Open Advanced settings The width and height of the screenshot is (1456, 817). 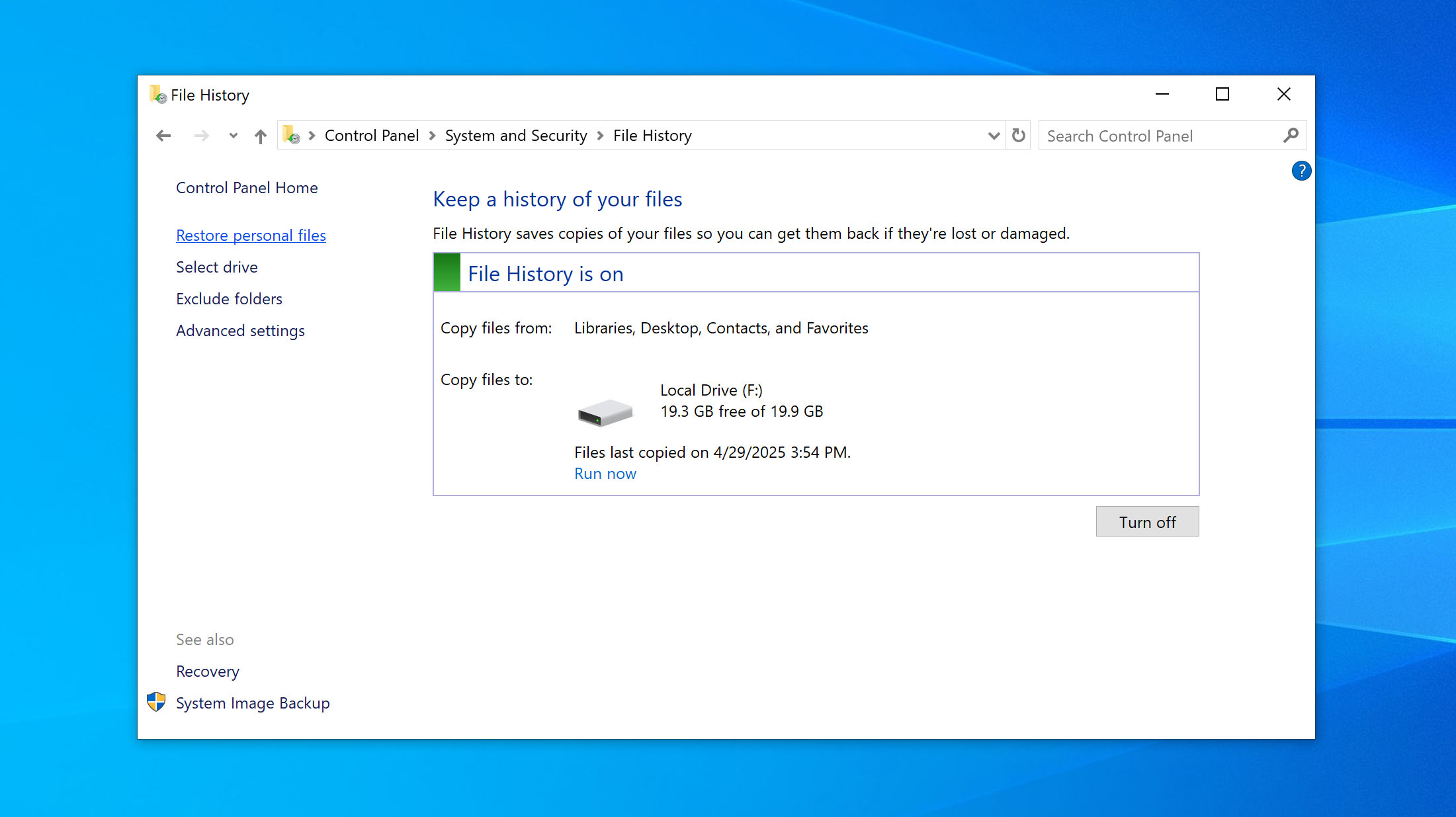point(240,331)
